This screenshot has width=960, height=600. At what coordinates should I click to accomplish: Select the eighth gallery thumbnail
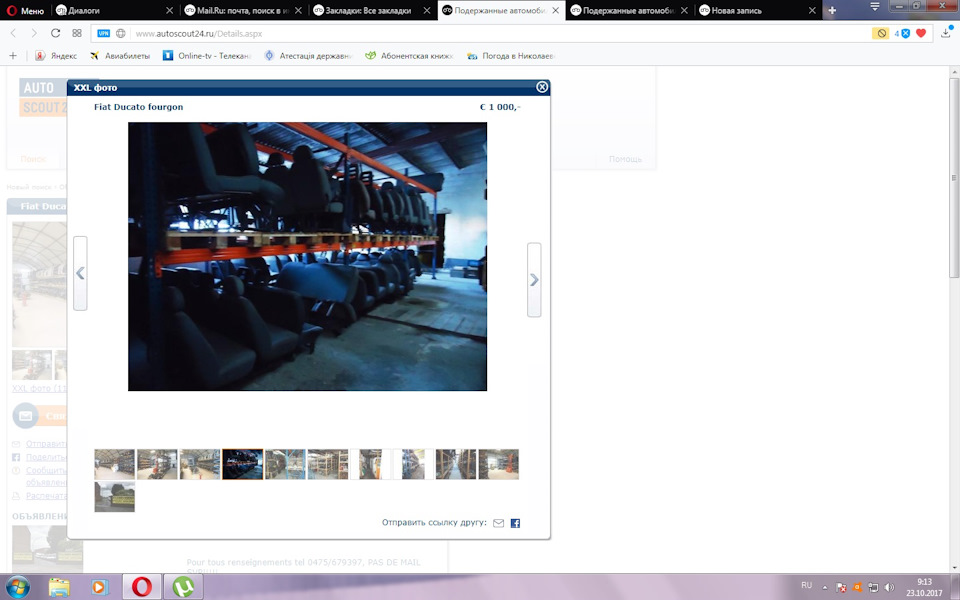pos(413,464)
